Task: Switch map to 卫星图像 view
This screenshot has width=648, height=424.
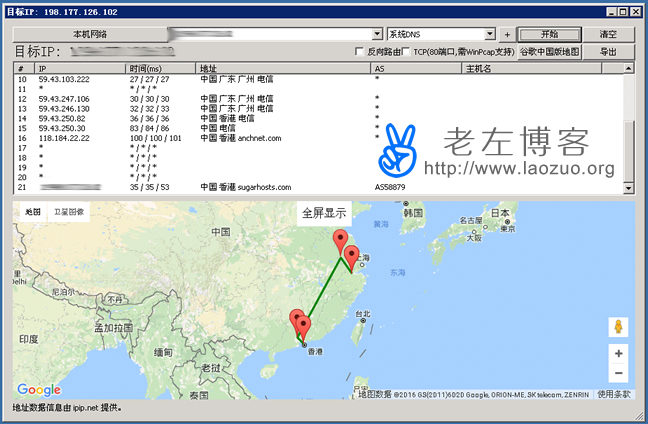Action: click(x=69, y=212)
